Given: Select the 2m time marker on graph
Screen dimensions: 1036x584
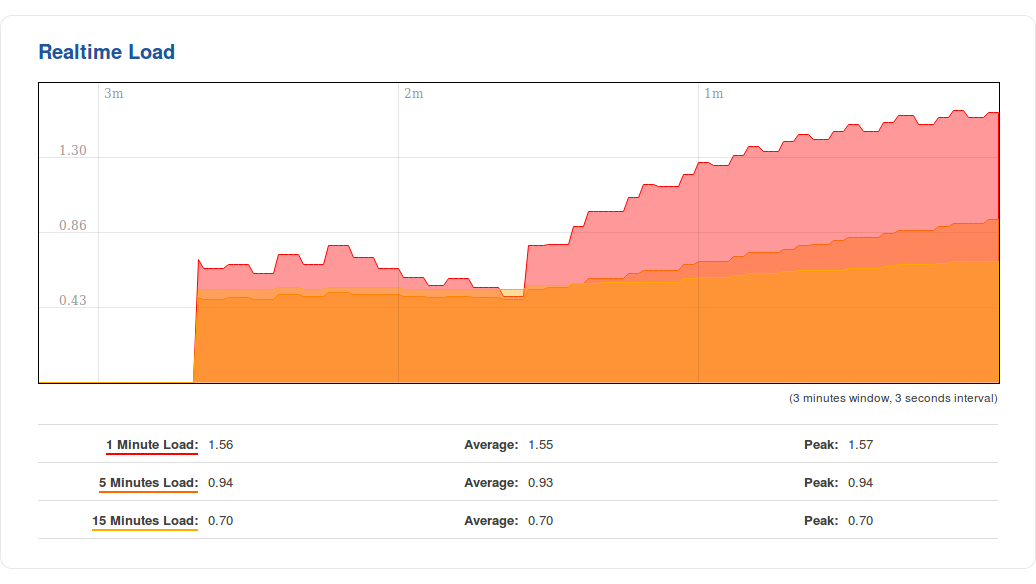Looking at the screenshot, I should click(413, 94).
